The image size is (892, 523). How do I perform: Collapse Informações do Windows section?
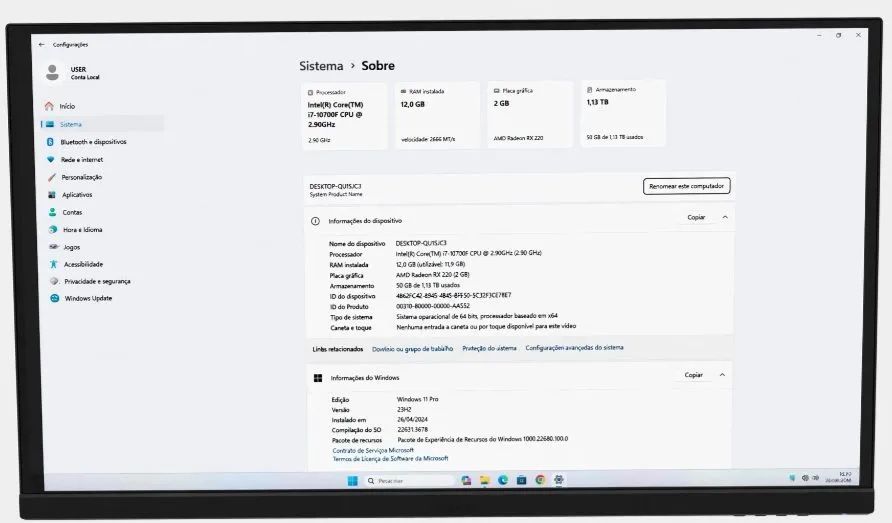click(722, 375)
